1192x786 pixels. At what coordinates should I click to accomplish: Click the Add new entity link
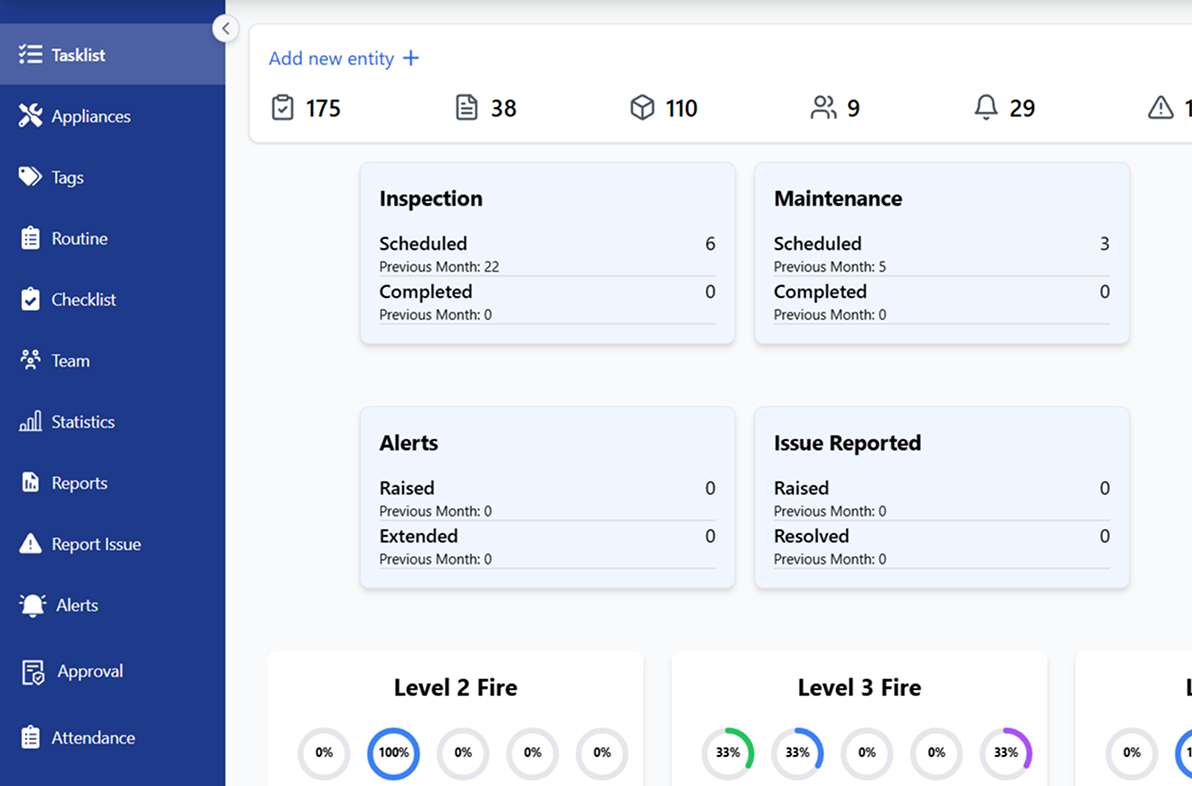pos(343,59)
